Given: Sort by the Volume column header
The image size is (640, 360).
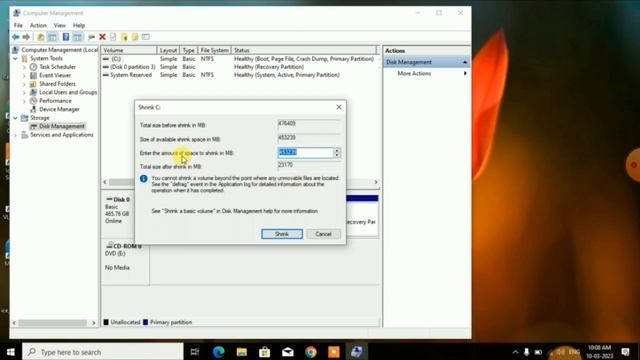Looking at the screenshot, I should (x=129, y=50).
